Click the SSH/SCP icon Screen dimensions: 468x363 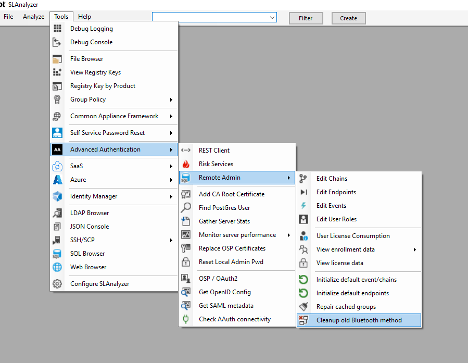(57, 240)
